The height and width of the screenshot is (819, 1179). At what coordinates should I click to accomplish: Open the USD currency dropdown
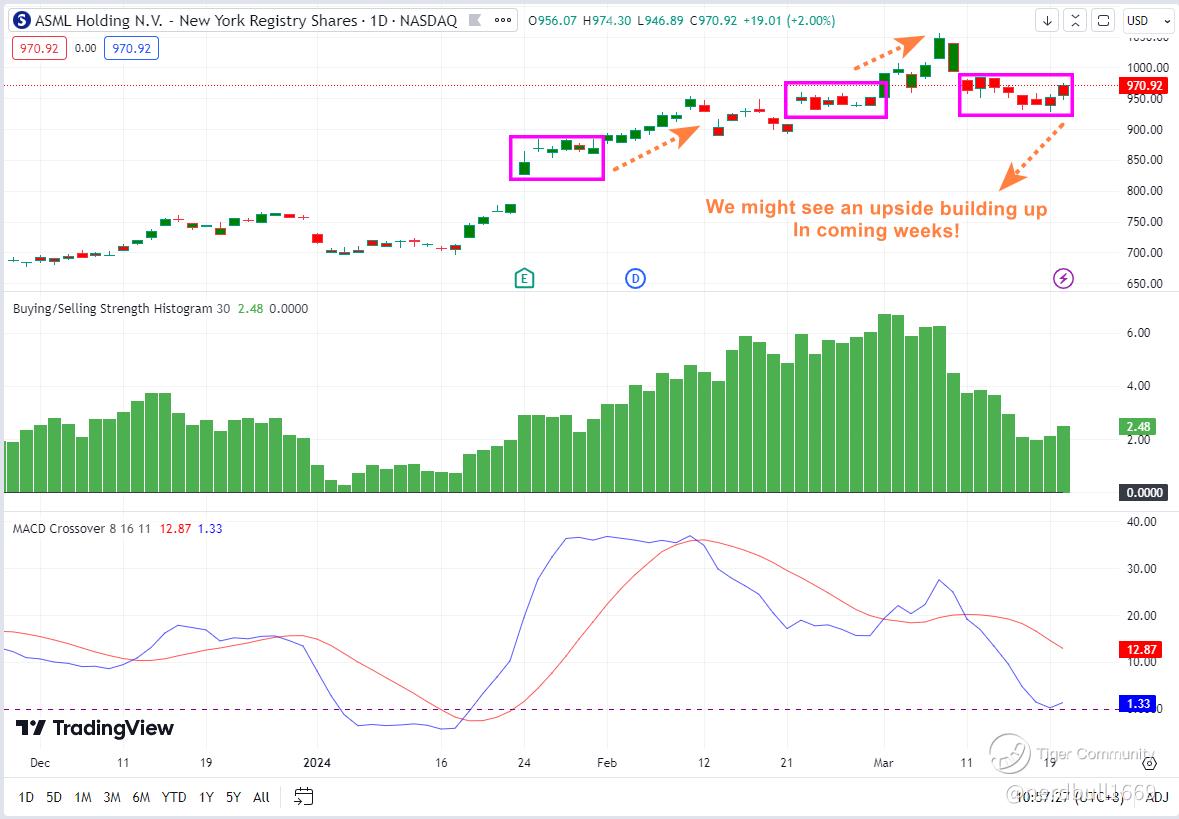pyautogui.click(x=1149, y=20)
